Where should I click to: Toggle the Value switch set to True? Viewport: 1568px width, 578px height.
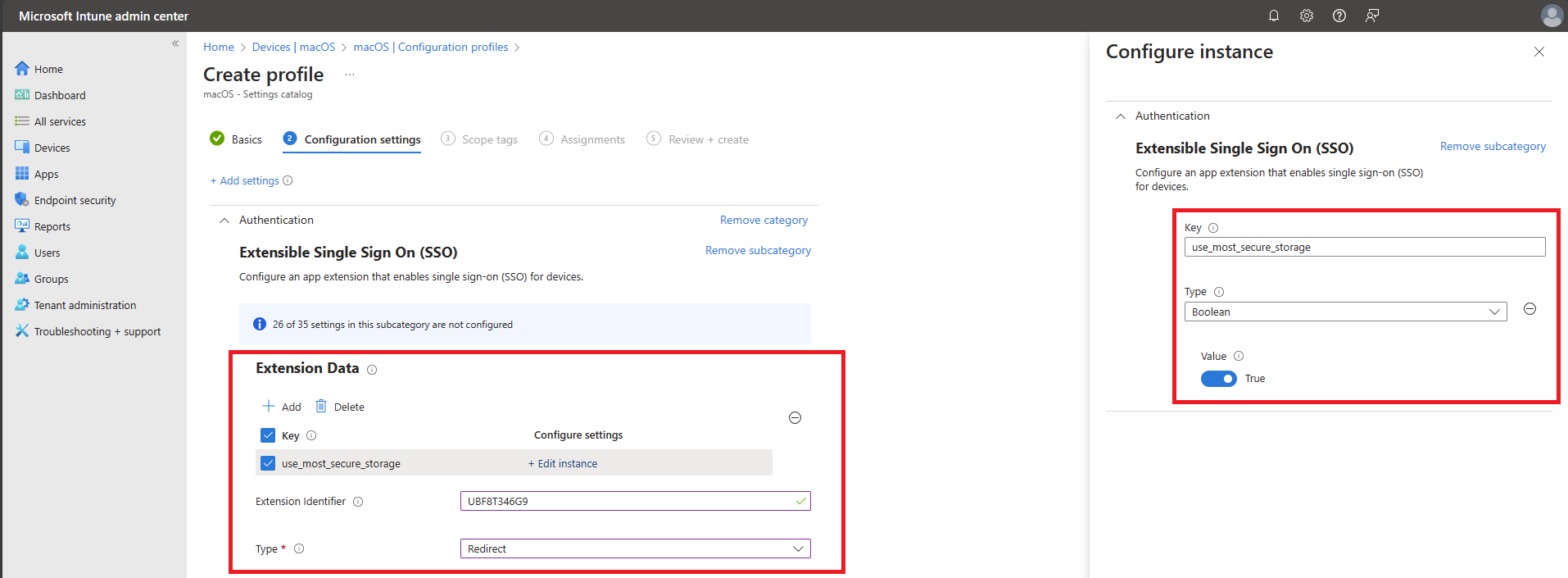[x=1218, y=379]
